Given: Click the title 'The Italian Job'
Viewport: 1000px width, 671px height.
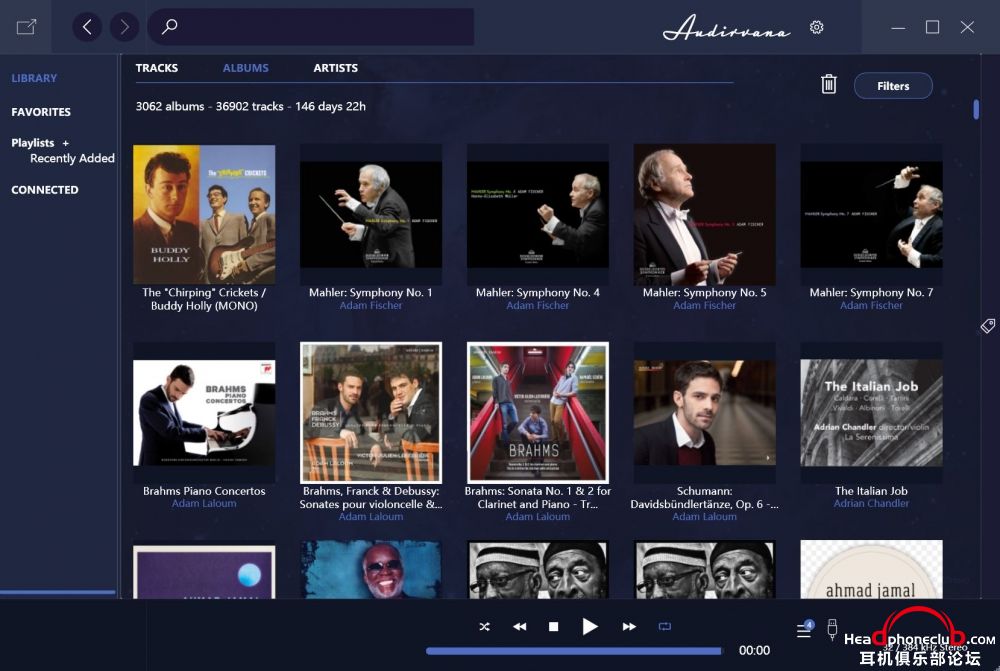Looking at the screenshot, I should pos(871,491).
